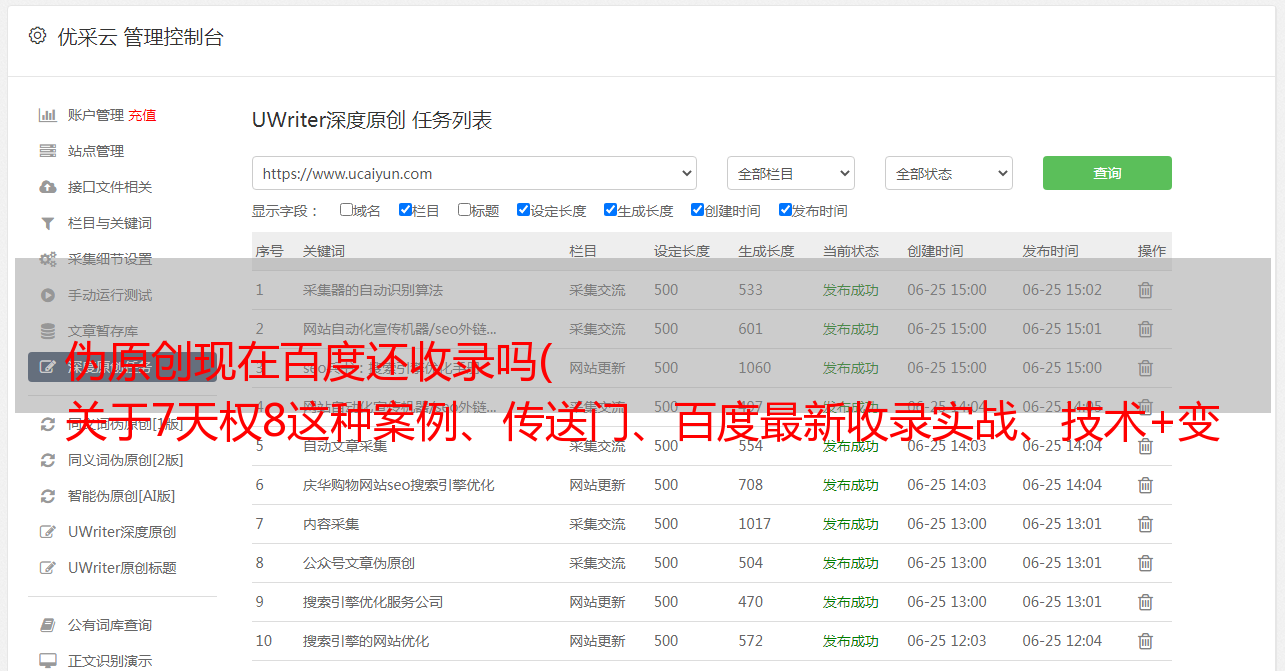Click the filter icon for 栏目与关键词
Screen dimensions: 1285x671
tap(47, 223)
